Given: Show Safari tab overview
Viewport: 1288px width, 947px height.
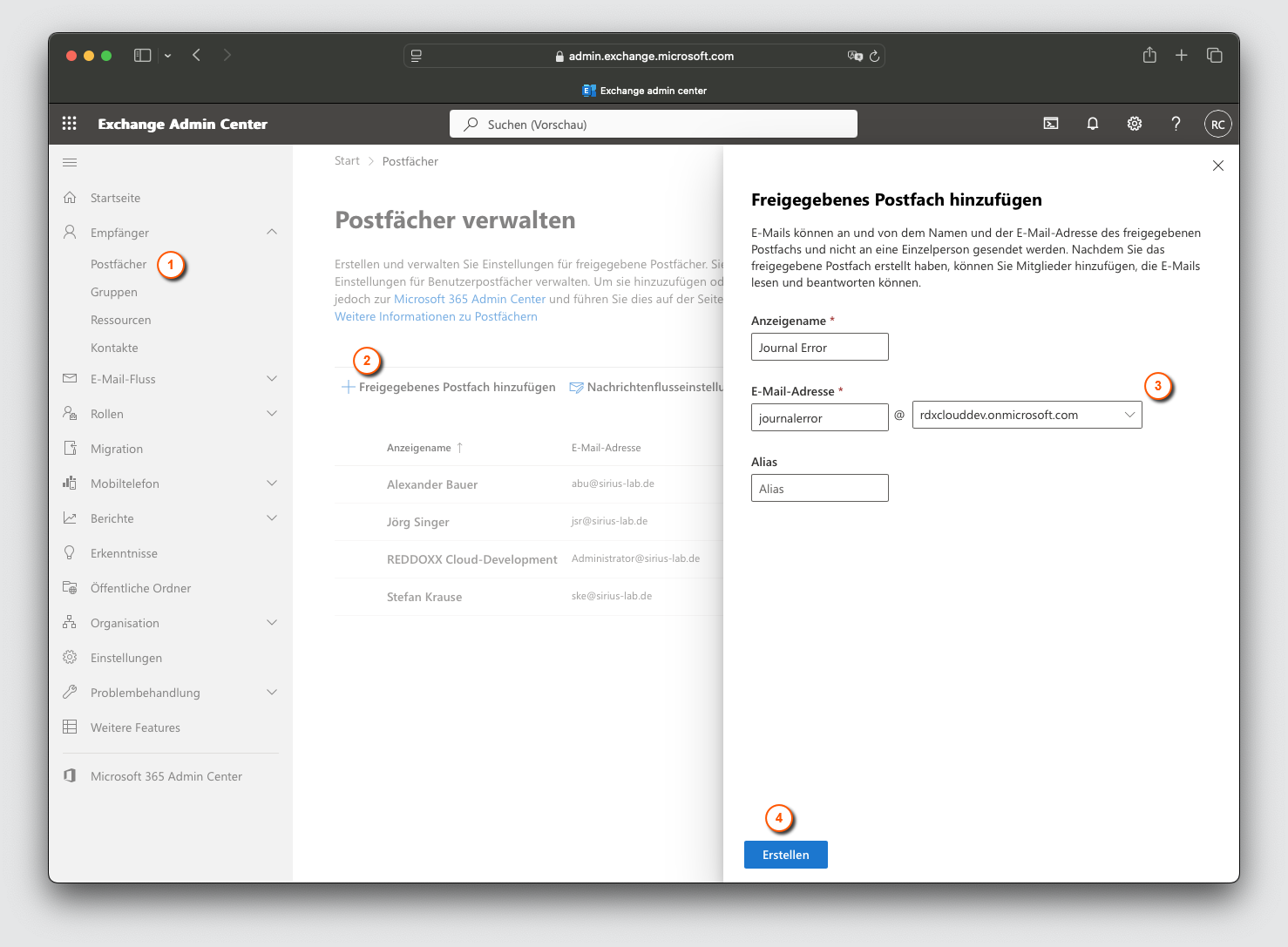Looking at the screenshot, I should [1214, 55].
